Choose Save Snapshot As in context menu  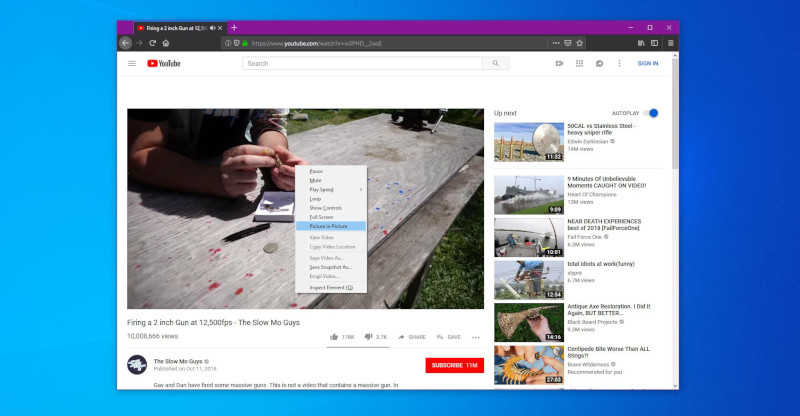click(331, 267)
